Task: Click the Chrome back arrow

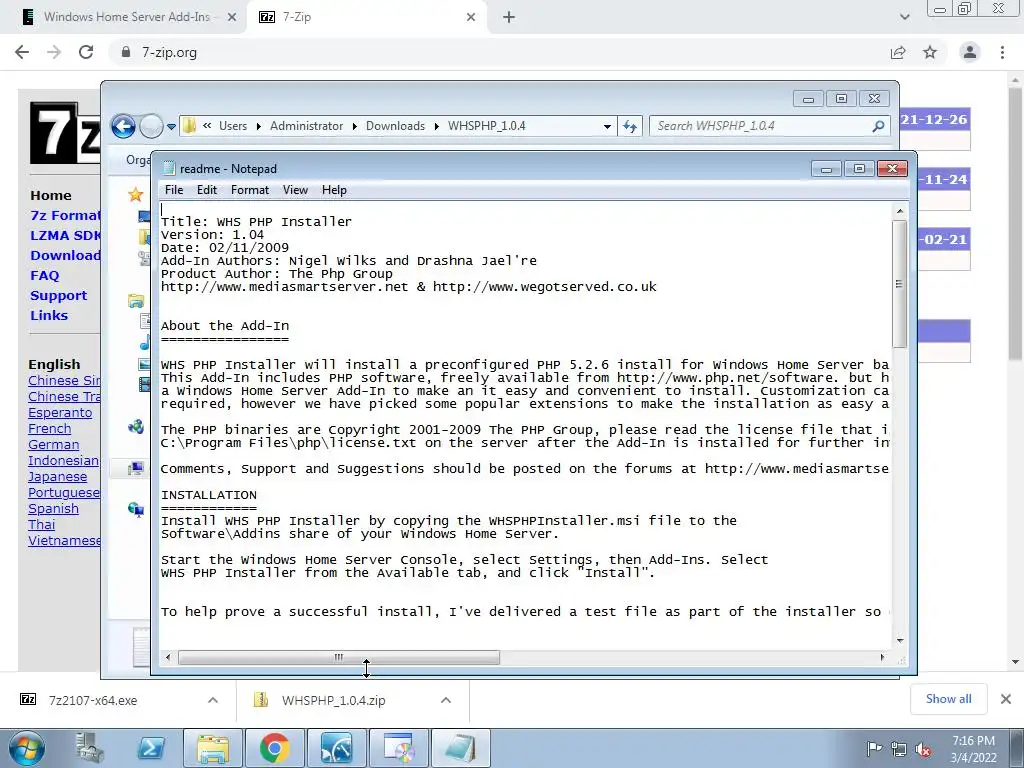Action: pyautogui.click(x=22, y=52)
